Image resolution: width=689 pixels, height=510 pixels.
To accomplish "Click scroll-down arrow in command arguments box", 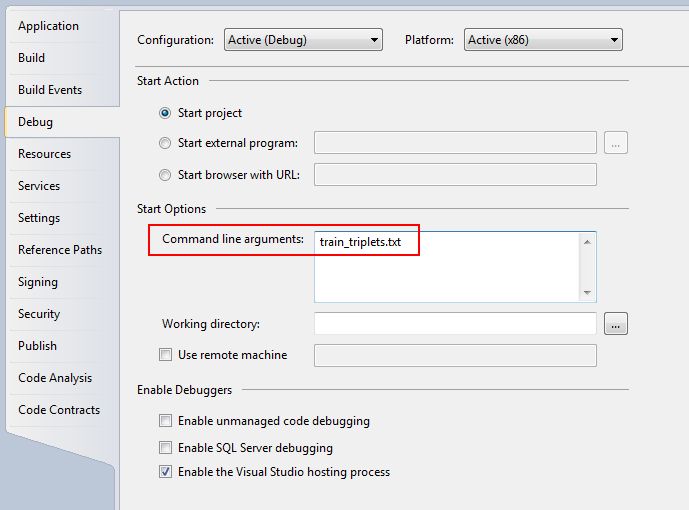I will click(x=587, y=293).
